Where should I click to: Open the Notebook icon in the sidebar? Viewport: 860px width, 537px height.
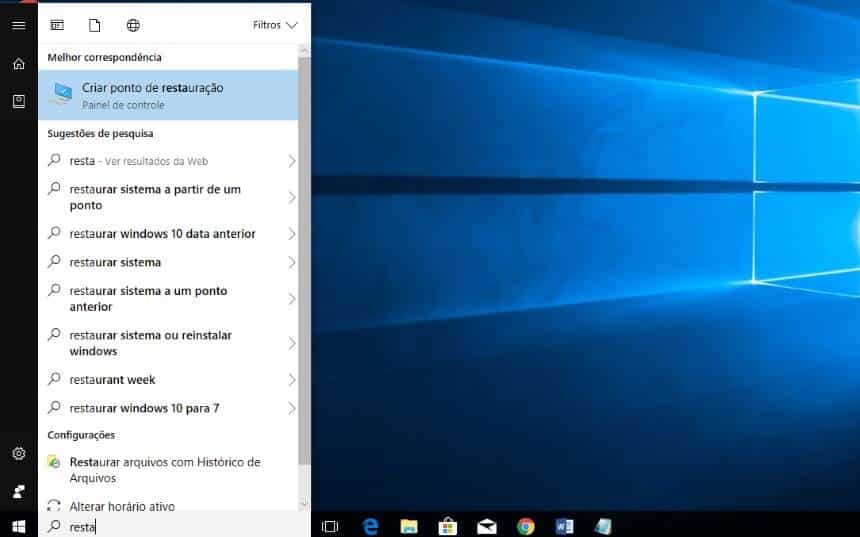pos(19,101)
